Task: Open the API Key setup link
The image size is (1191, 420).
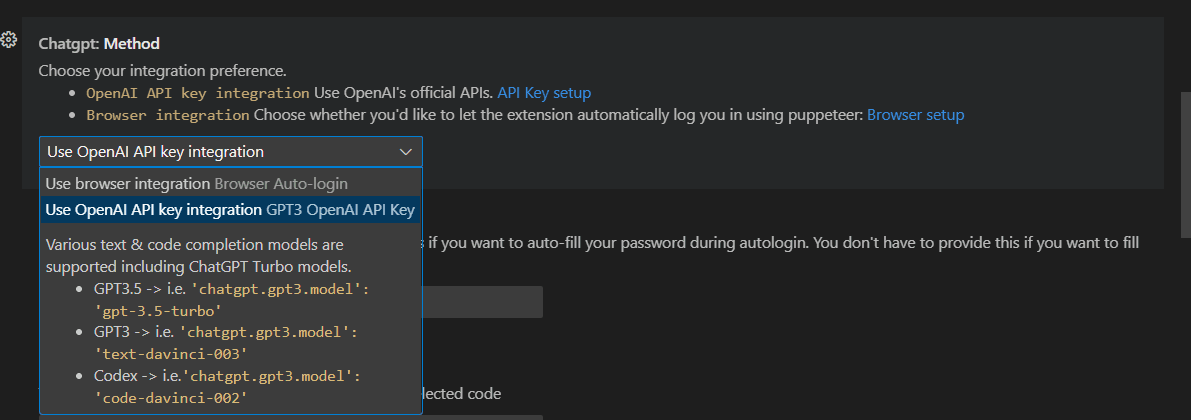Action: (x=544, y=93)
